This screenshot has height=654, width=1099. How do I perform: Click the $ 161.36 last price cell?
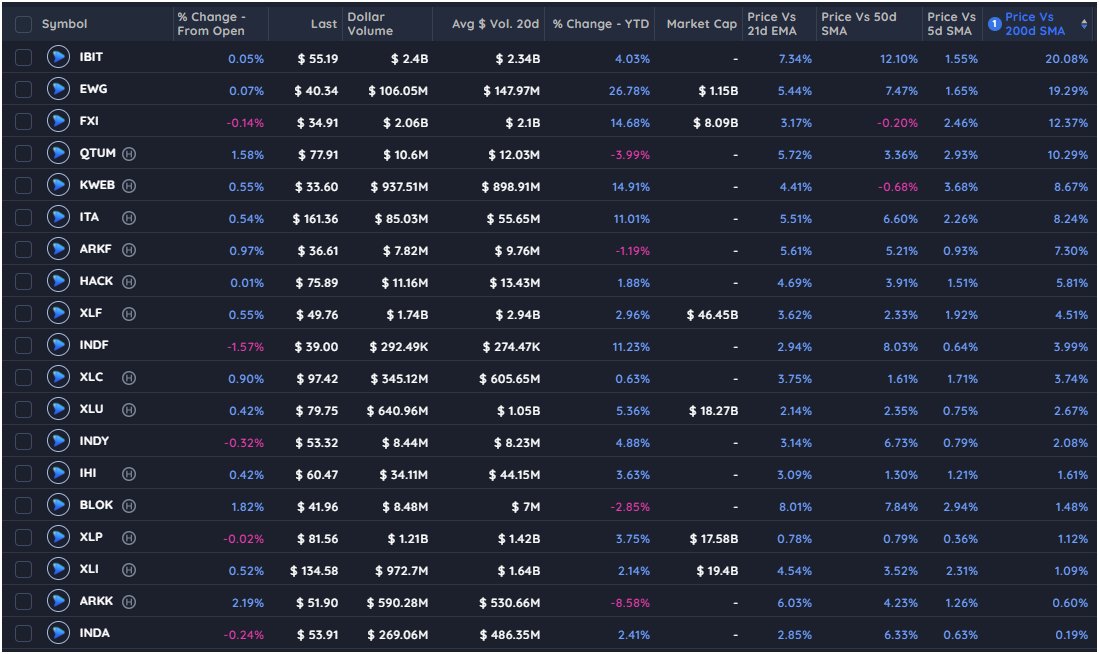315,219
